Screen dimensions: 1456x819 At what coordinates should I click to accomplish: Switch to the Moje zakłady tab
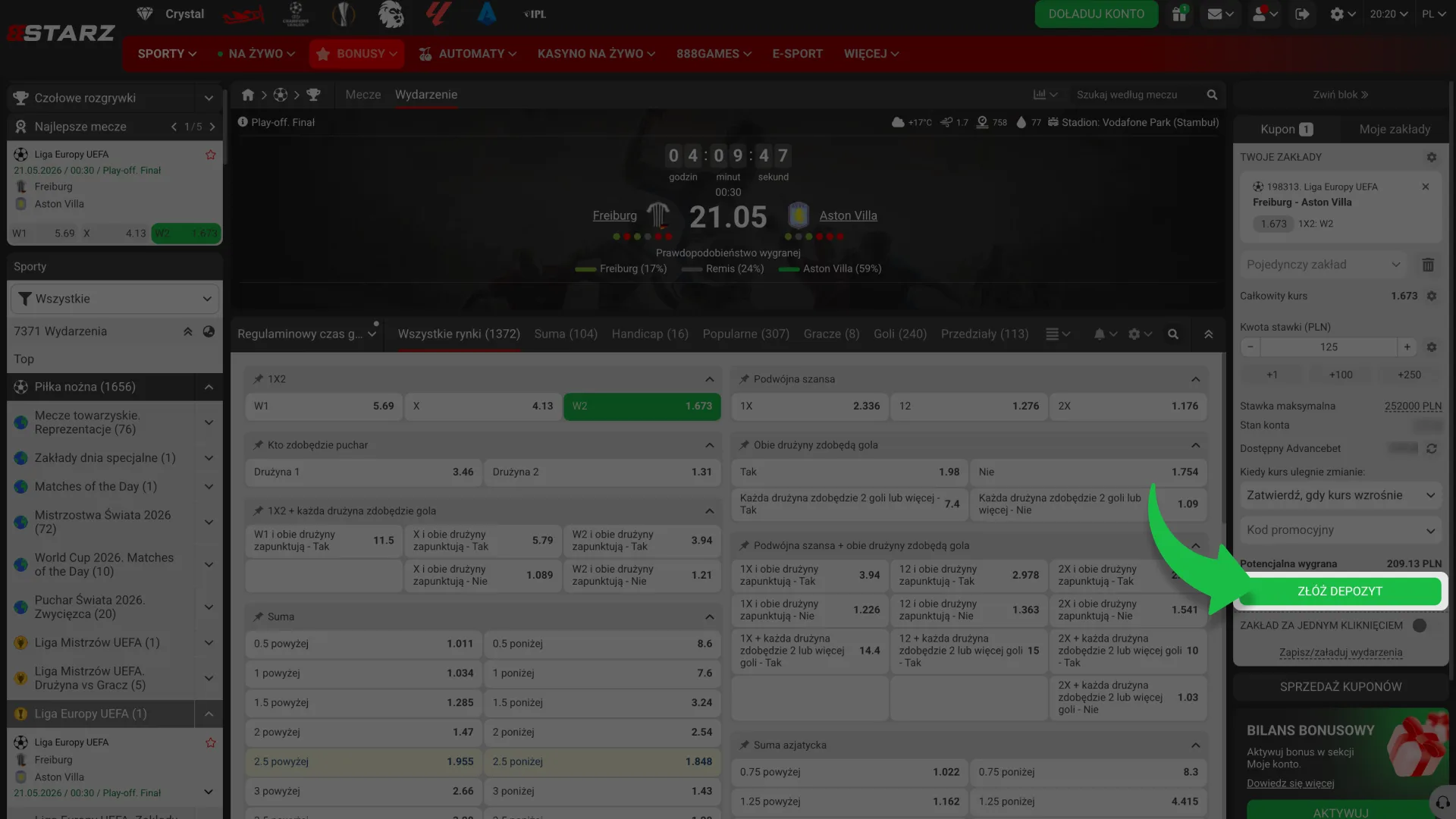point(1395,130)
